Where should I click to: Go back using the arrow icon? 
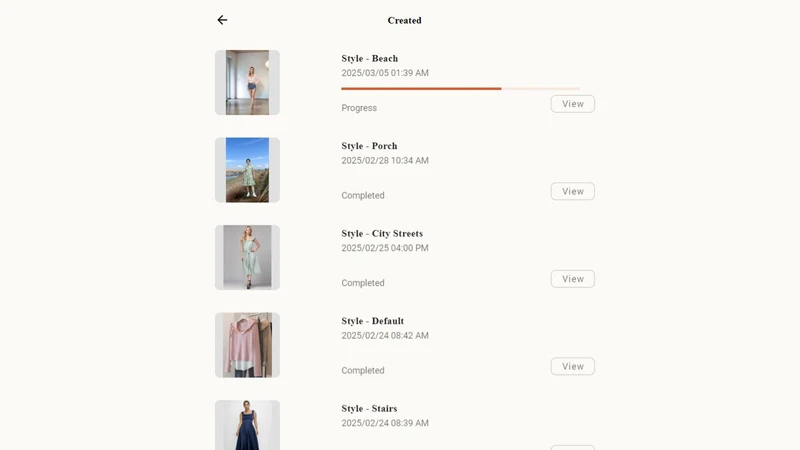point(222,20)
